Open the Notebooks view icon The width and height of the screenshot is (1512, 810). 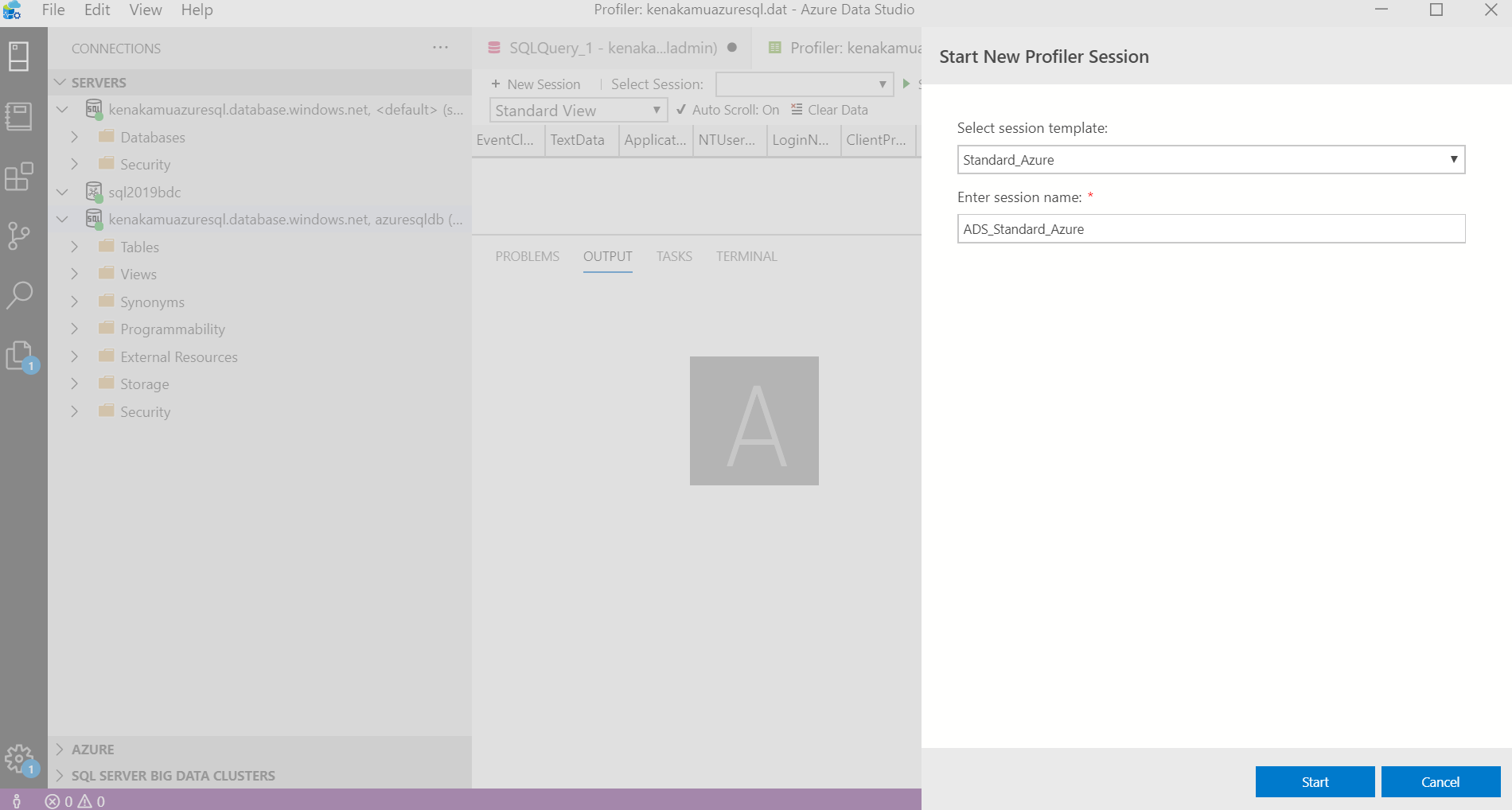click(19, 115)
